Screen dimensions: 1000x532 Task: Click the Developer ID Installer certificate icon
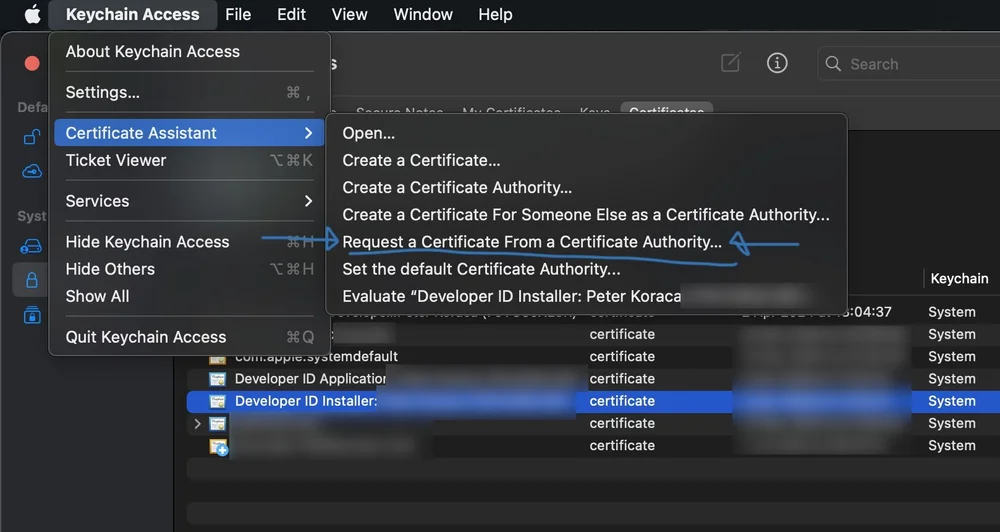217,401
